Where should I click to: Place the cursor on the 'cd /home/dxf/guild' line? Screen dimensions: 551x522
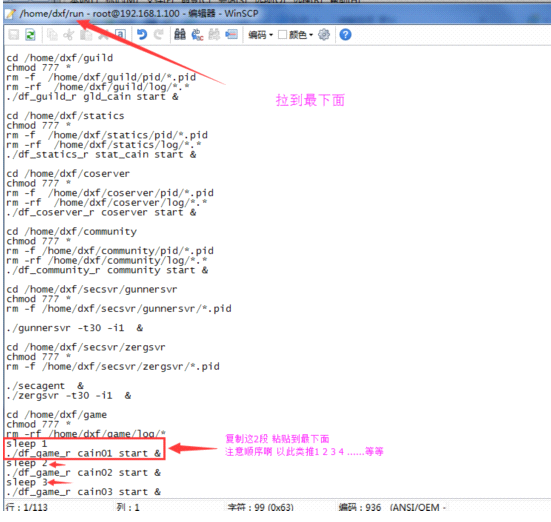(x=60, y=58)
